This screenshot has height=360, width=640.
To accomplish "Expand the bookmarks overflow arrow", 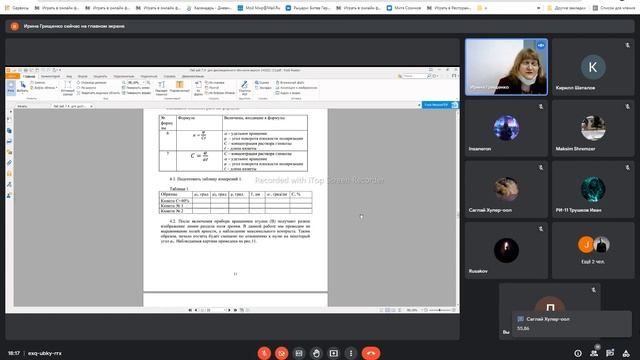I will click(539, 8).
